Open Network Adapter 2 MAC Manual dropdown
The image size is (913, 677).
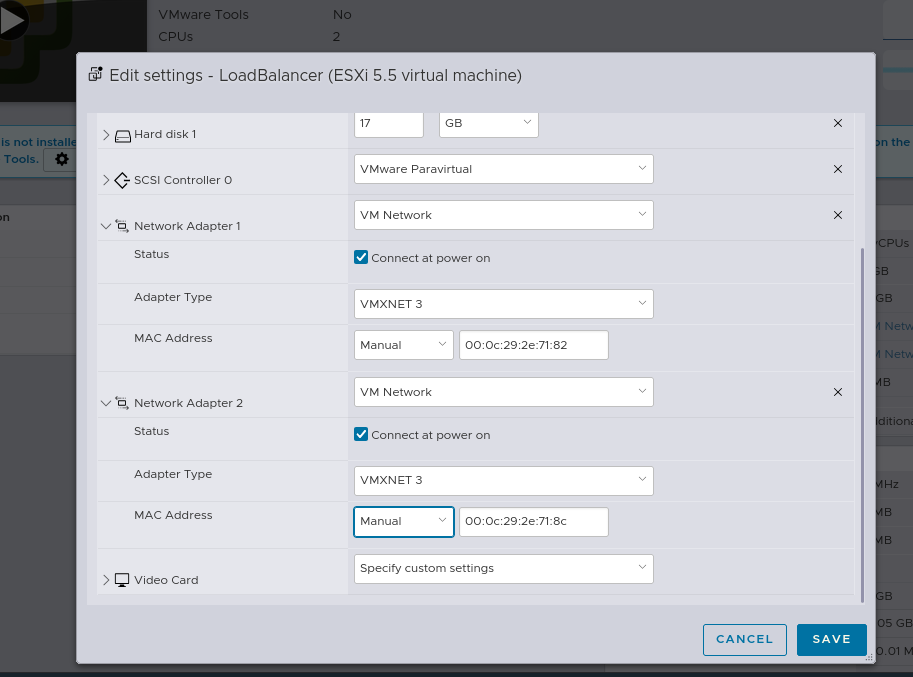(404, 522)
